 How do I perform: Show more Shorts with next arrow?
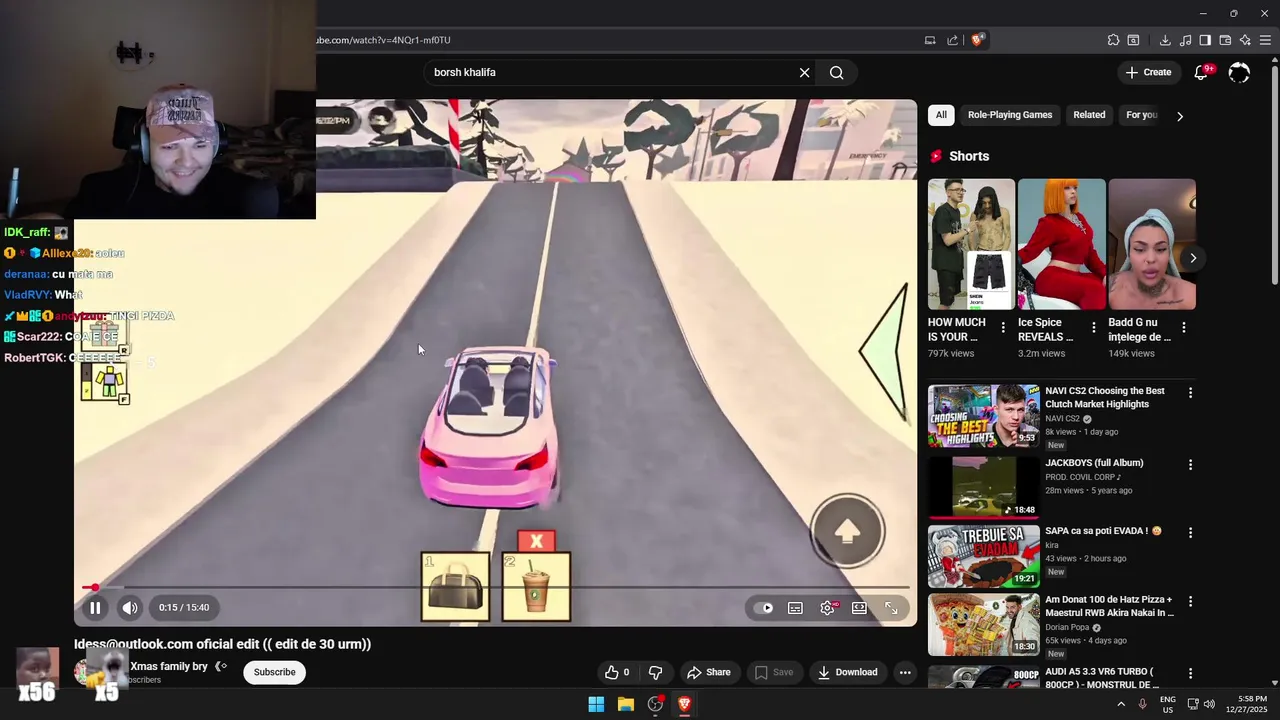[1193, 258]
